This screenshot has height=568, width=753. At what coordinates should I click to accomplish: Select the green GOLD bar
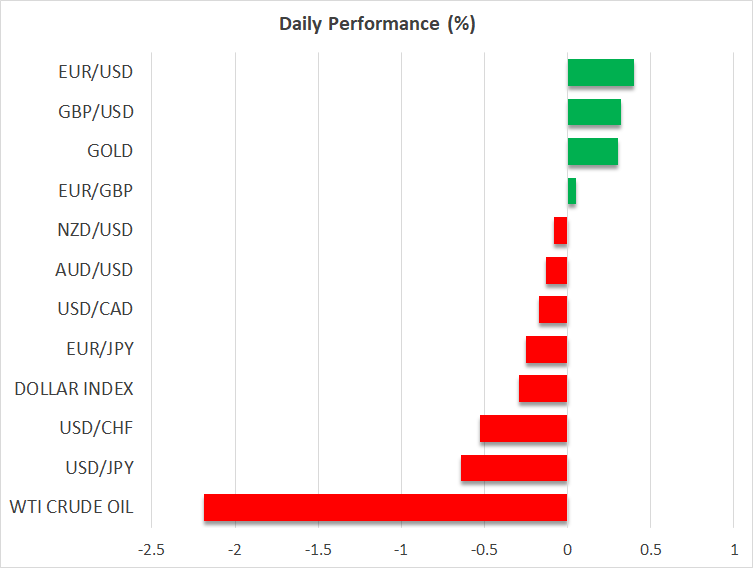coord(592,152)
